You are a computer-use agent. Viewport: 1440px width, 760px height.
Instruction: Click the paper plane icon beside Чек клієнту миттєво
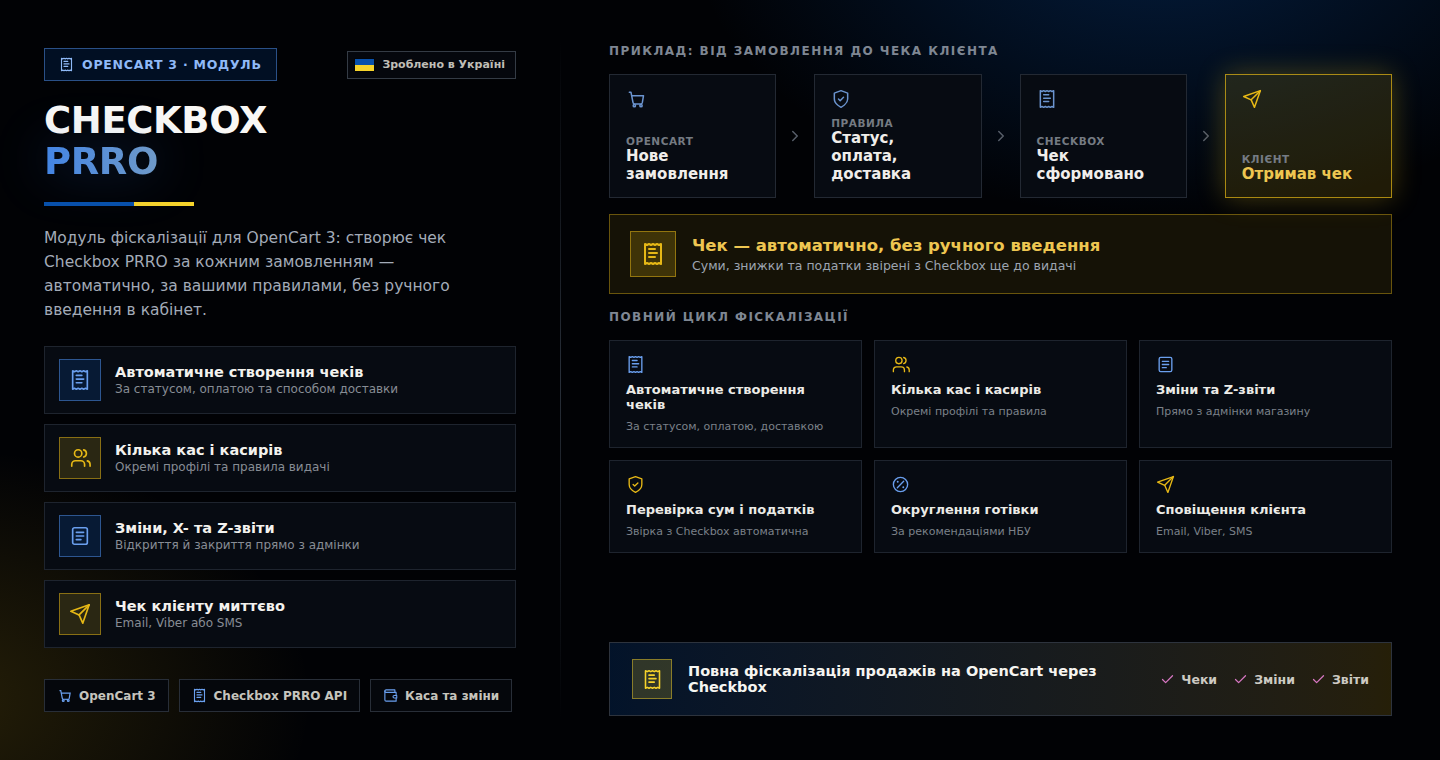click(x=80, y=614)
